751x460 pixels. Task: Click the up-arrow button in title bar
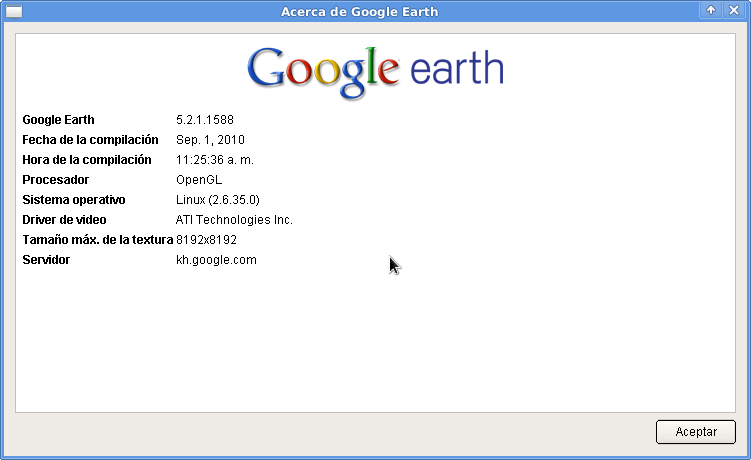(x=711, y=10)
